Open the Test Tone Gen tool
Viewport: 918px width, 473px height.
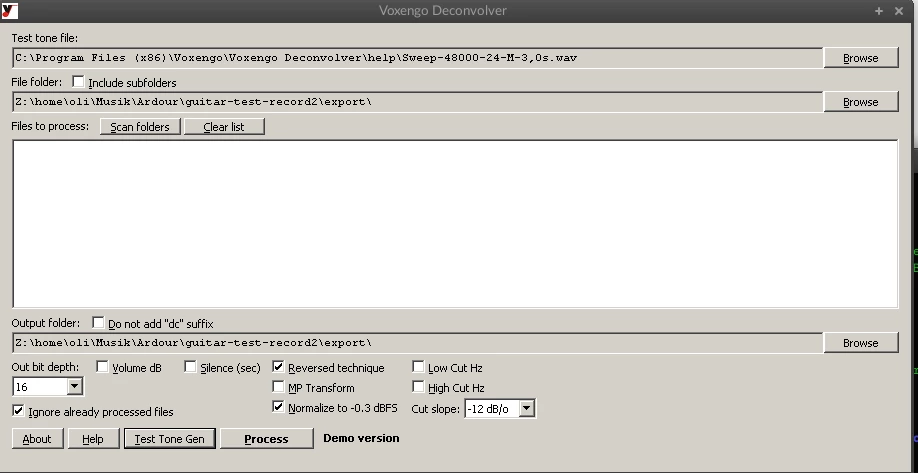pos(170,439)
